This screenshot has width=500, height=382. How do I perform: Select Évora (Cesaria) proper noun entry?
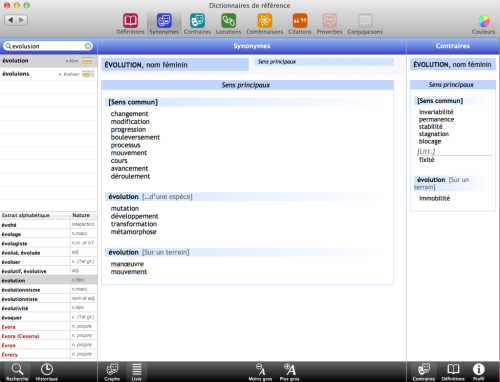[49, 336]
